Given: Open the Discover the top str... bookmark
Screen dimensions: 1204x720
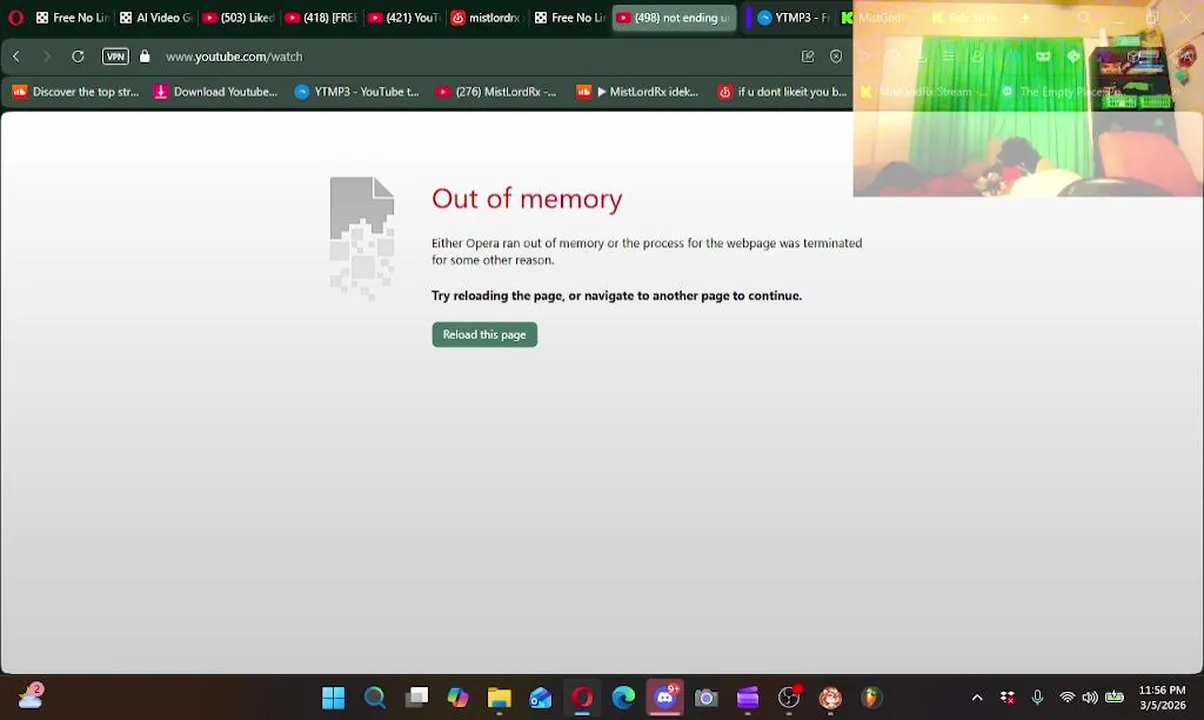Looking at the screenshot, I should pos(76,91).
